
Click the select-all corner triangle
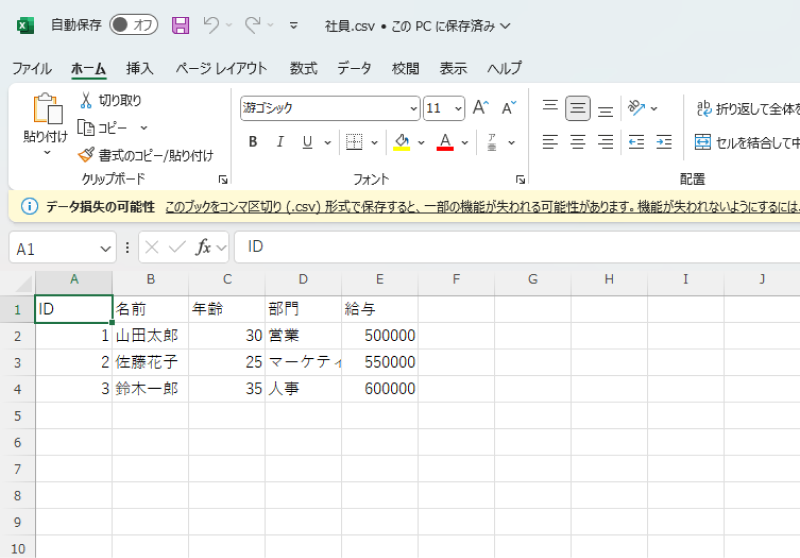point(23,282)
